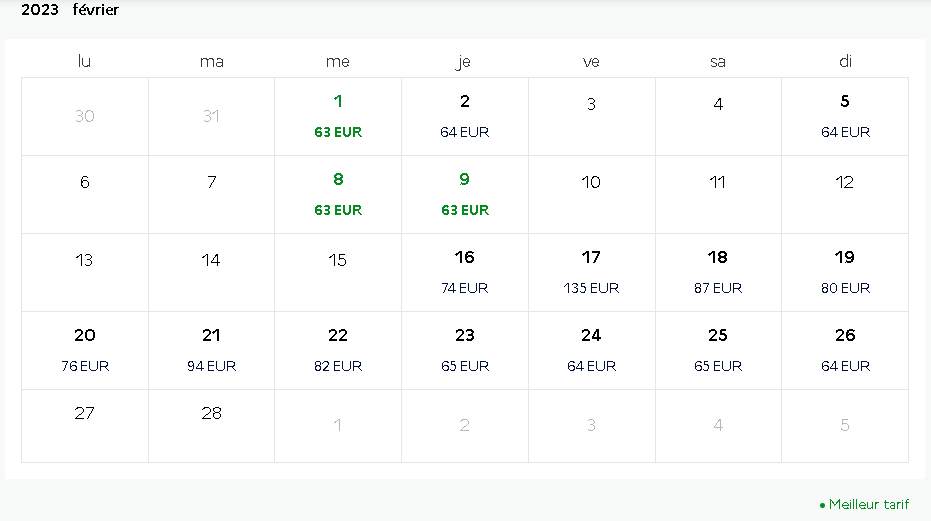Choose Sunday February 5 at 64 EUR

(845, 116)
